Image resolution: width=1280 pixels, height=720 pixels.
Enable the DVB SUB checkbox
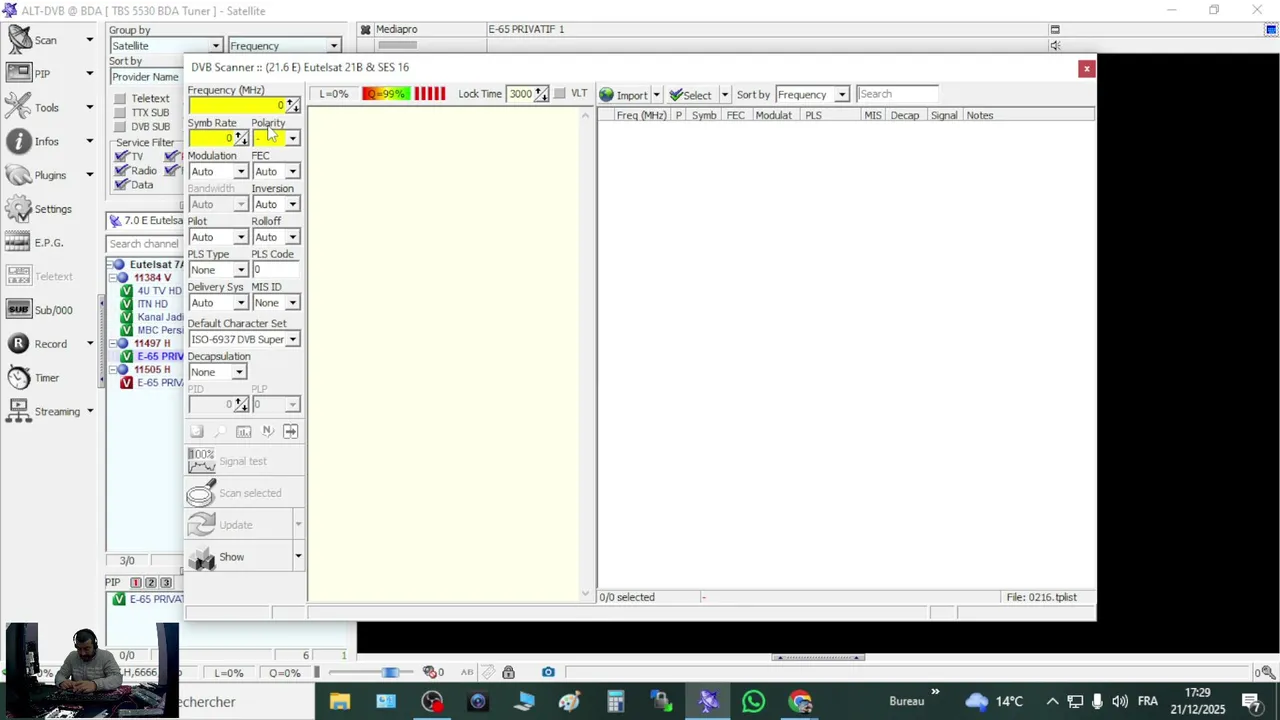click(x=120, y=126)
